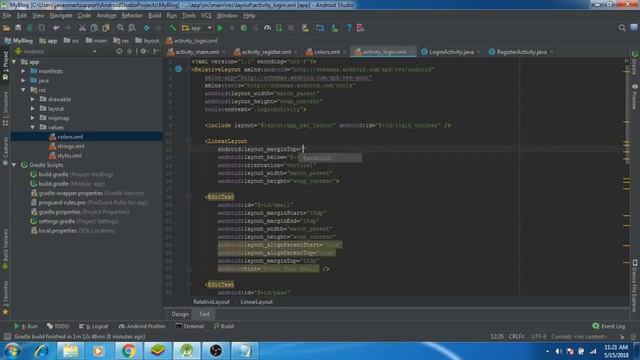Click the Find magnifier toolbar icon
This screenshot has width=640, height=360.
point(120,28)
